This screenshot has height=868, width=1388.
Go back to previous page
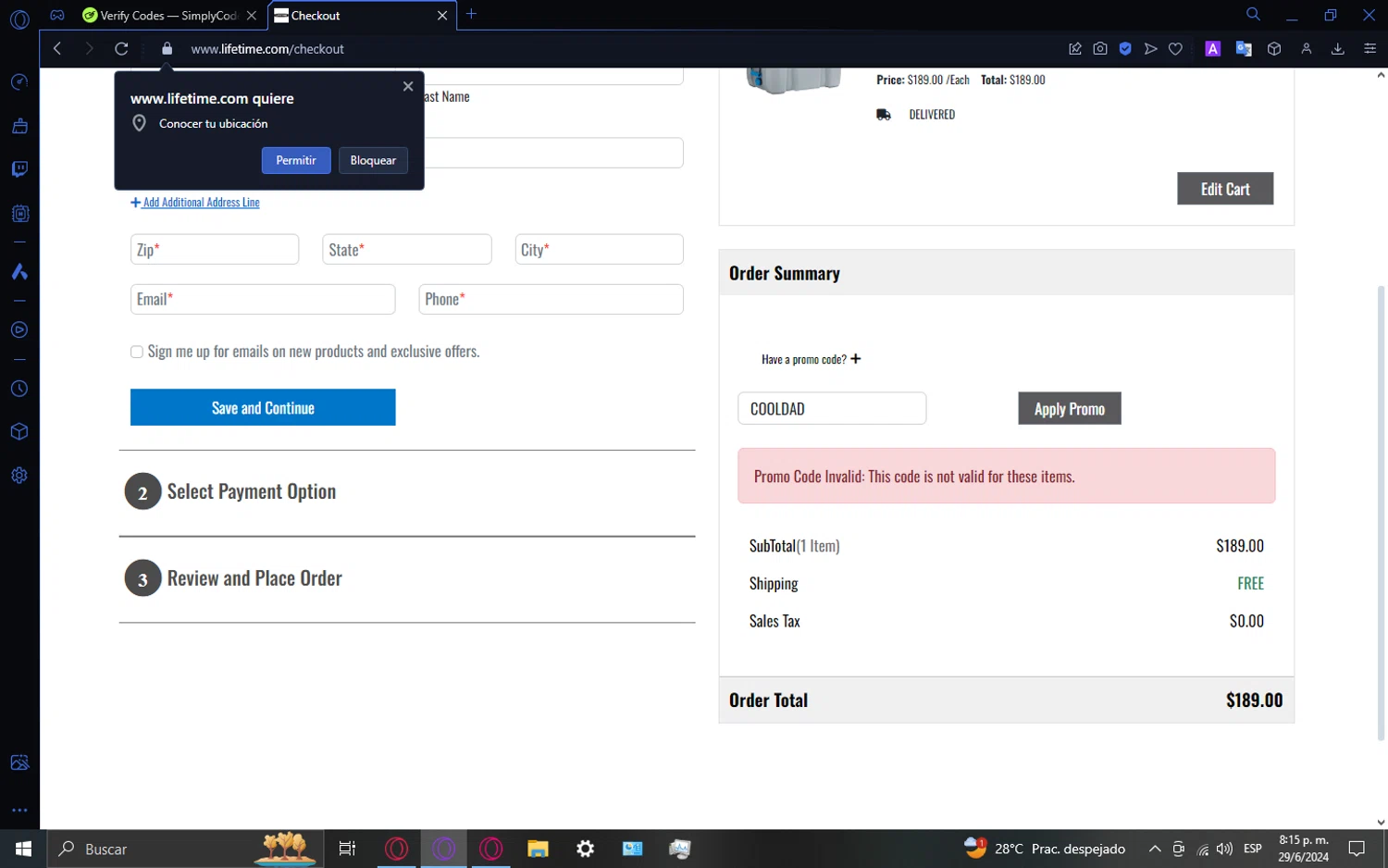[x=57, y=49]
